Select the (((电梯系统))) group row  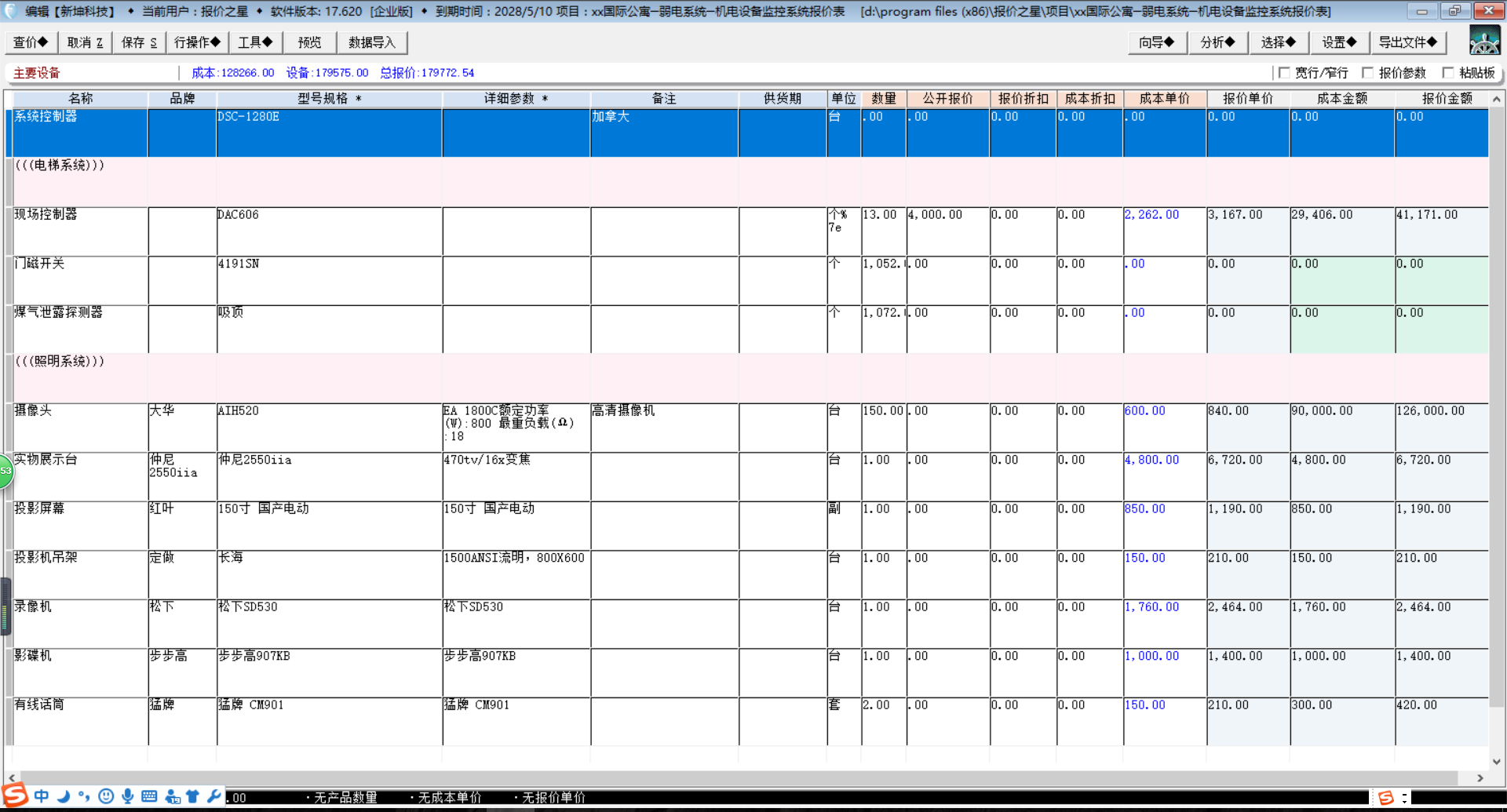click(750, 182)
